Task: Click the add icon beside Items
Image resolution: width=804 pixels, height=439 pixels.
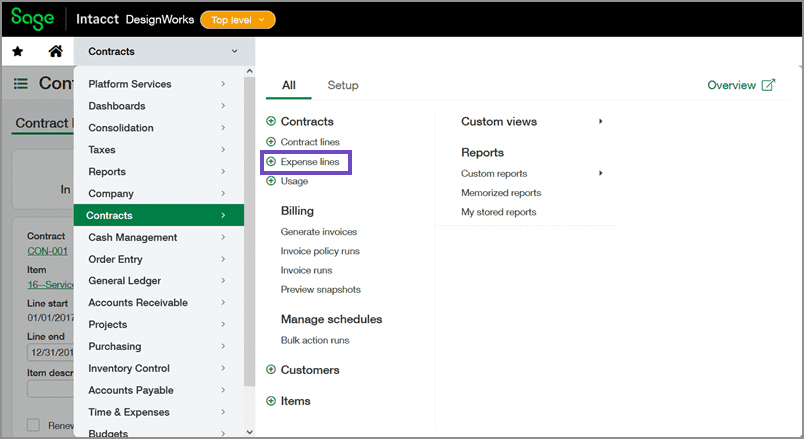Action: click(x=271, y=401)
